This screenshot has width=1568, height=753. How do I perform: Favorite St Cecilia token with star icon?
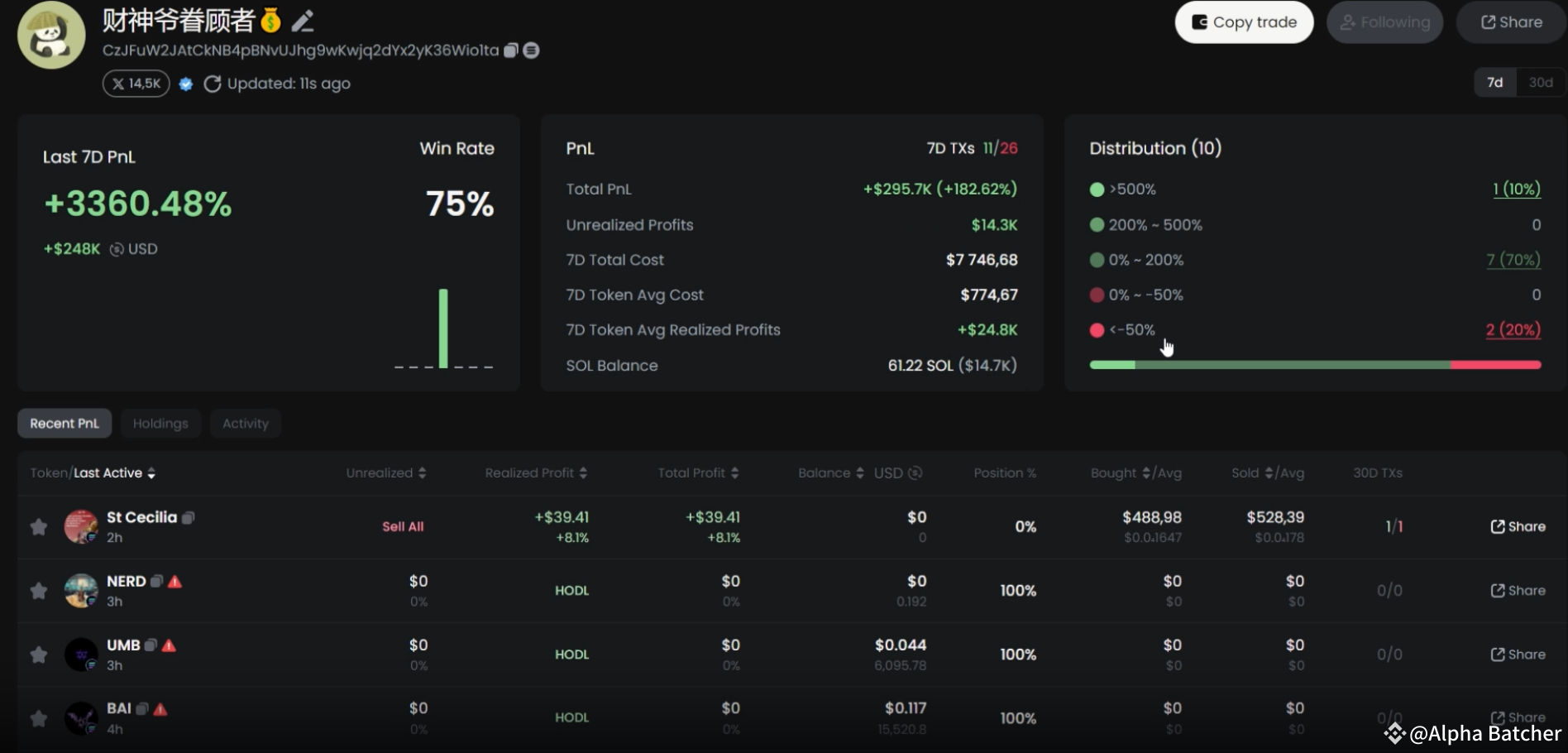coord(38,527)
